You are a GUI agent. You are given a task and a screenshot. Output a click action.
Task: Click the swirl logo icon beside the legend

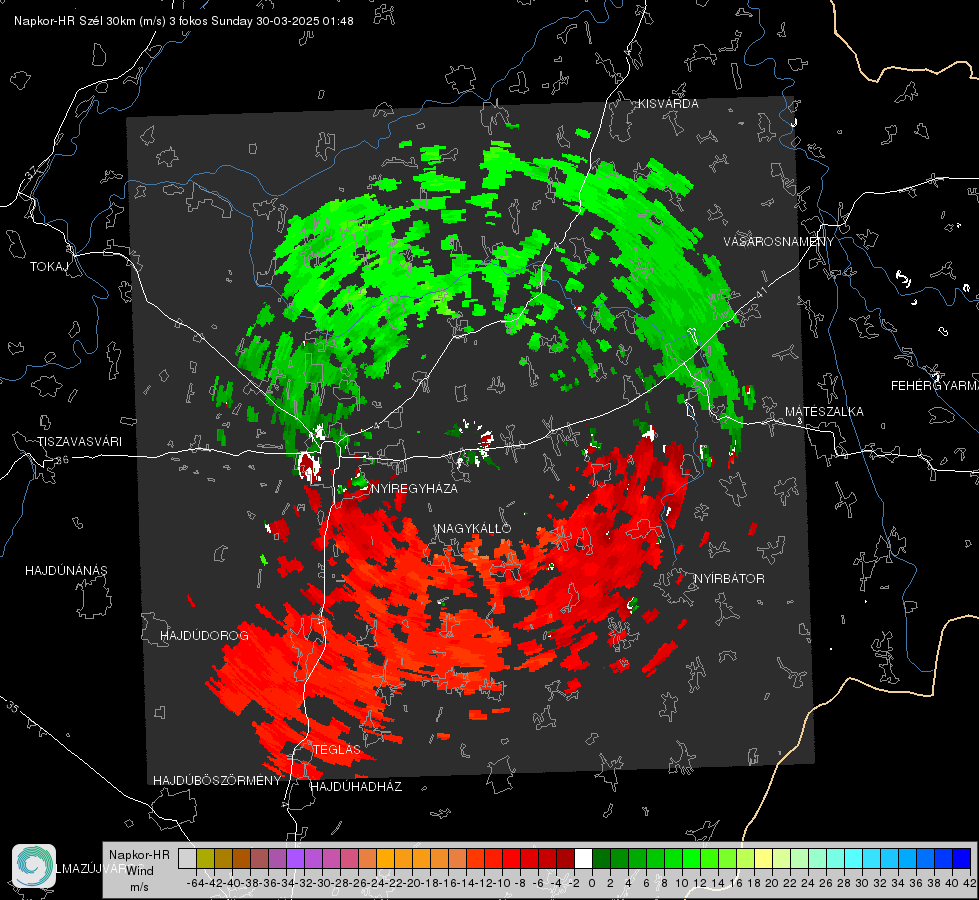(x=34, y=865)
